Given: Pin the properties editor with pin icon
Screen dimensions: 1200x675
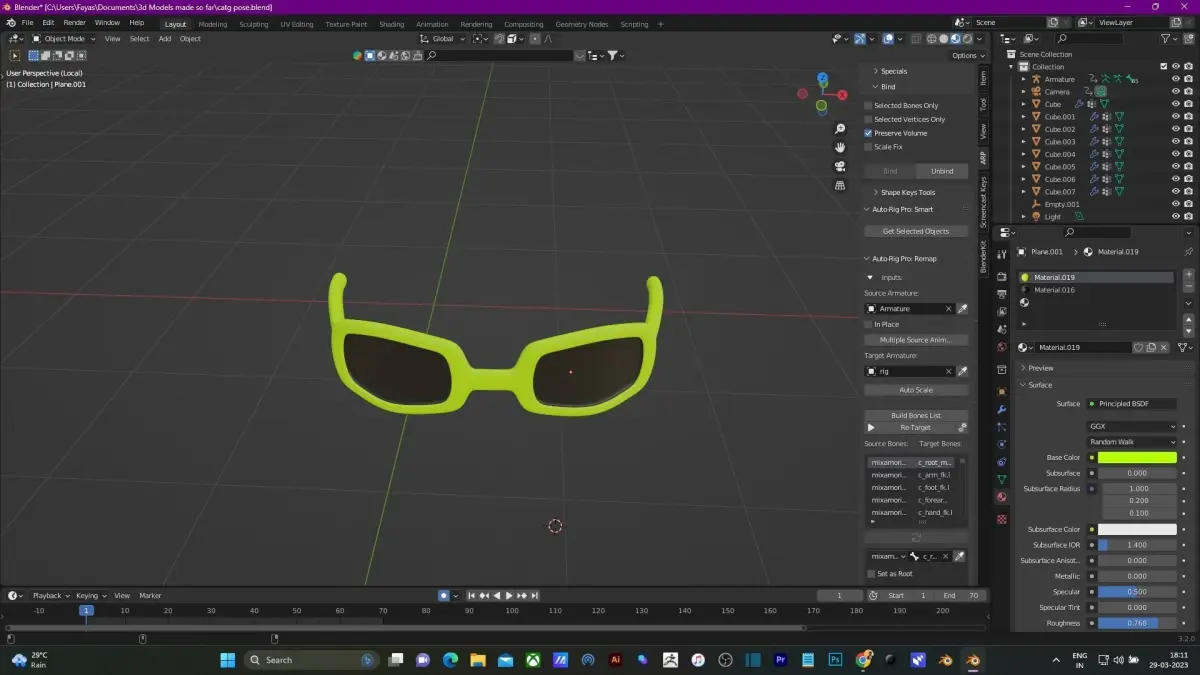Looking at the screenshot, I should coord(1187,252).
